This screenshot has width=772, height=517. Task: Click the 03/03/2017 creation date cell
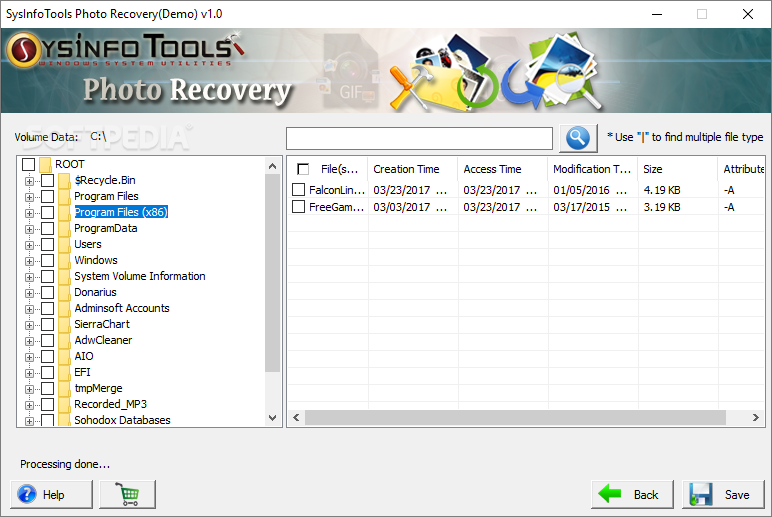click(410, 207)
